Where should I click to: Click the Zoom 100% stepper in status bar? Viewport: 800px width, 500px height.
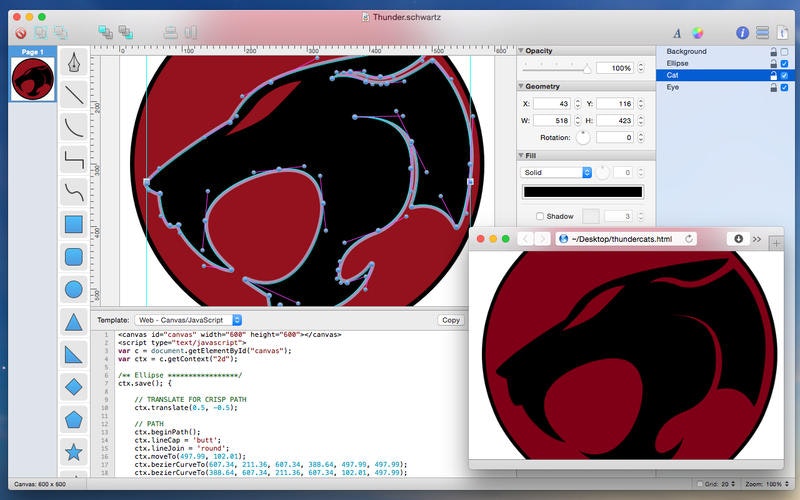pos(786,484)
